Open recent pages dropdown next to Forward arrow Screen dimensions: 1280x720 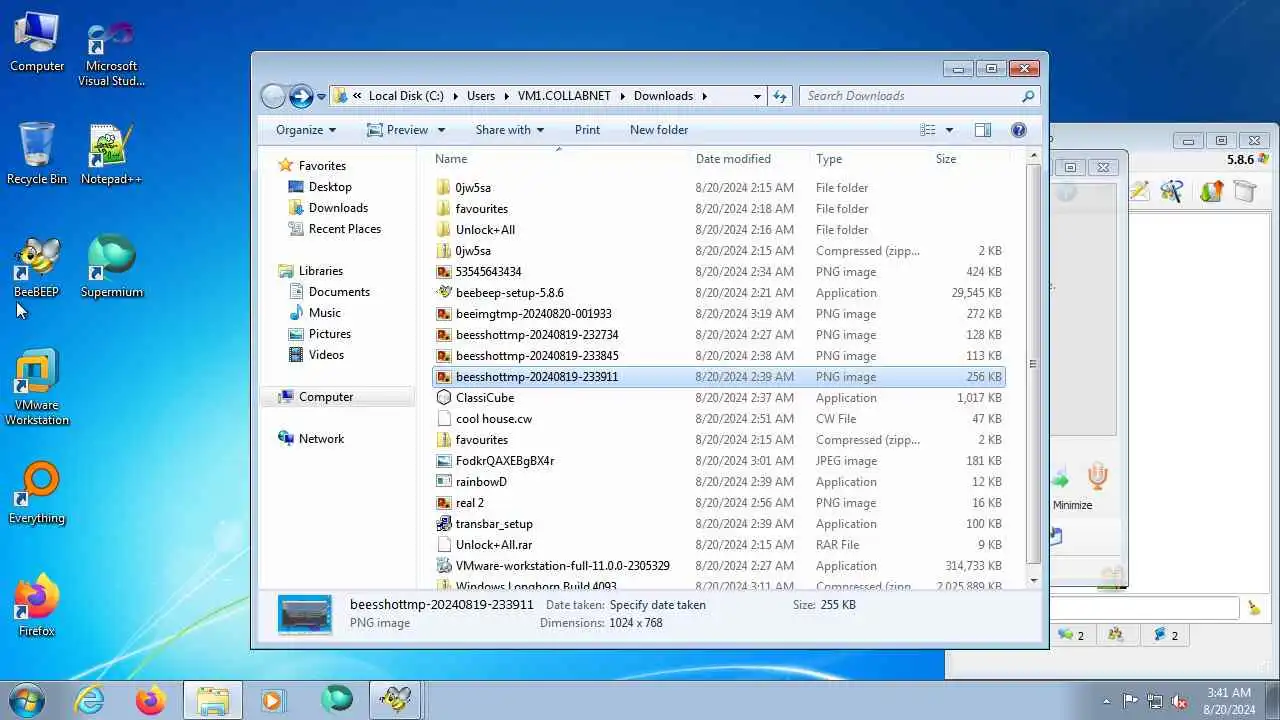point(321,97)
